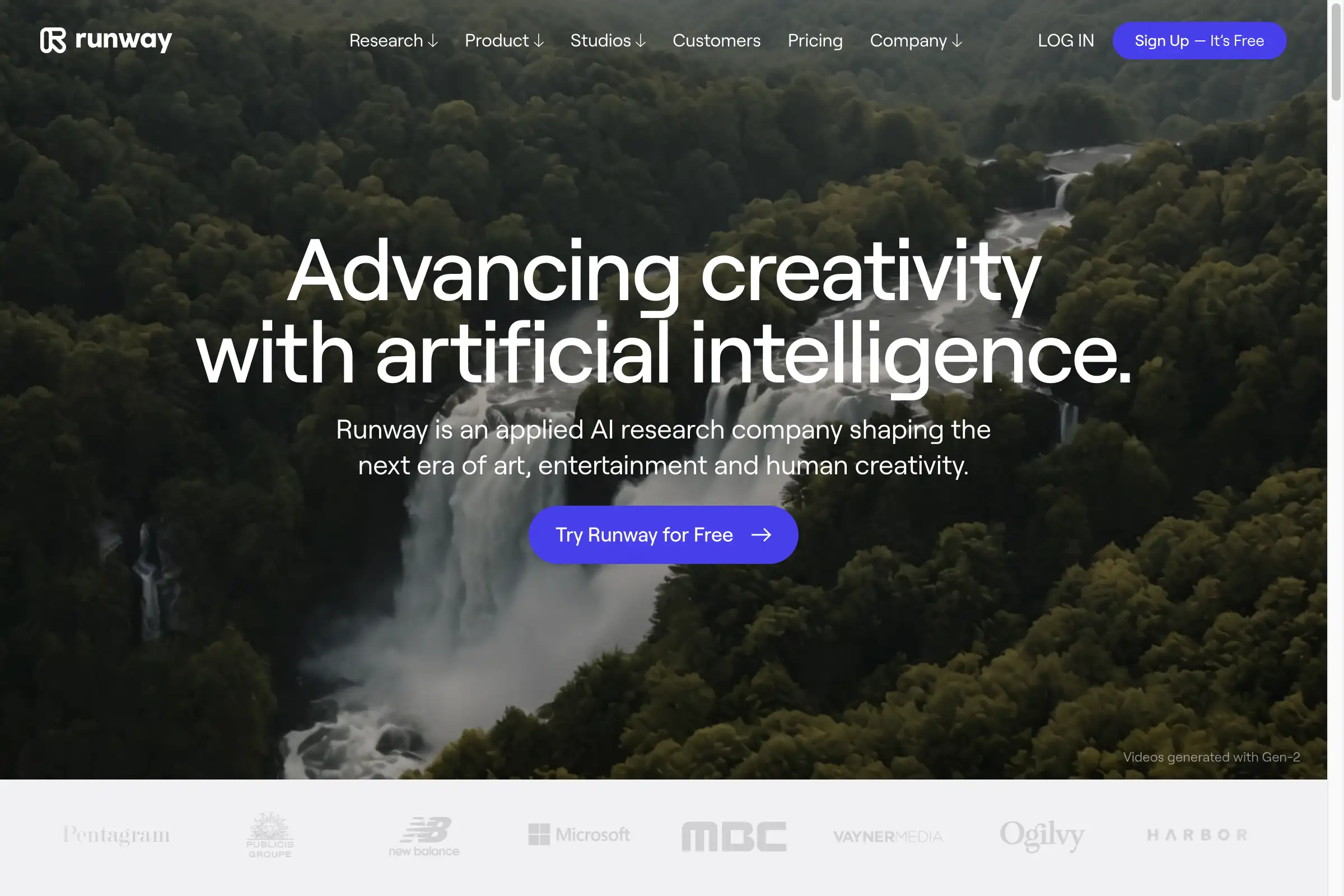Click the New Balance brand logo icon

[x=423, y=834]
